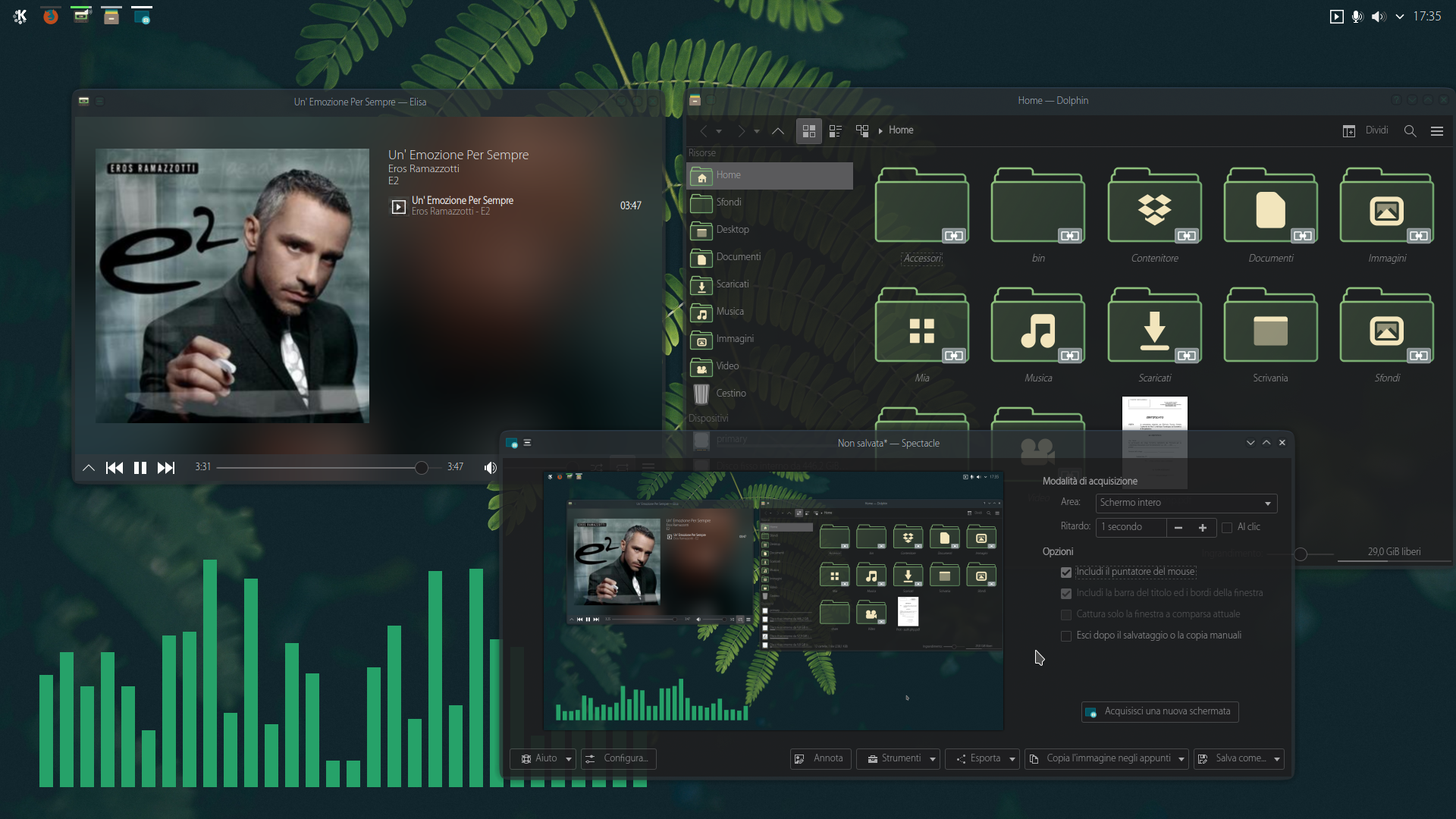Decrease the Ritardo delay with minus
1456x819 pixels.
[1178, 528]
